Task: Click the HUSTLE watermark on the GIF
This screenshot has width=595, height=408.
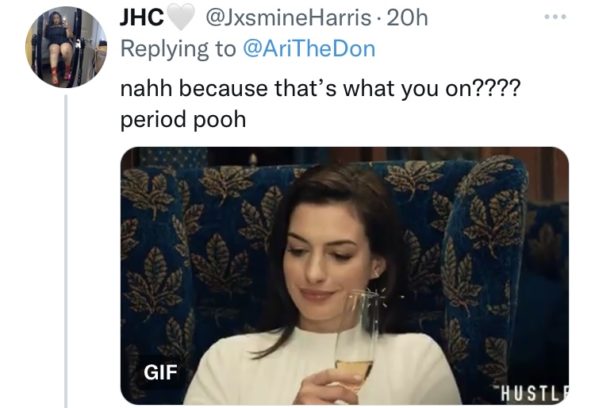Action: pyautogui.click(x=533, y=394)
